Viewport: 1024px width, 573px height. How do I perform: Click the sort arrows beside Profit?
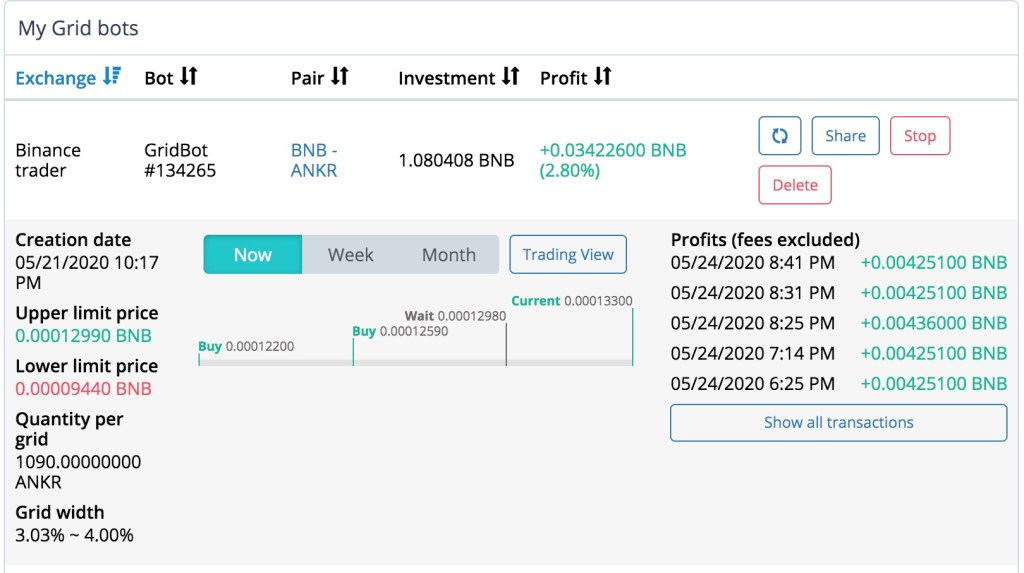click(x=602, y=77)
